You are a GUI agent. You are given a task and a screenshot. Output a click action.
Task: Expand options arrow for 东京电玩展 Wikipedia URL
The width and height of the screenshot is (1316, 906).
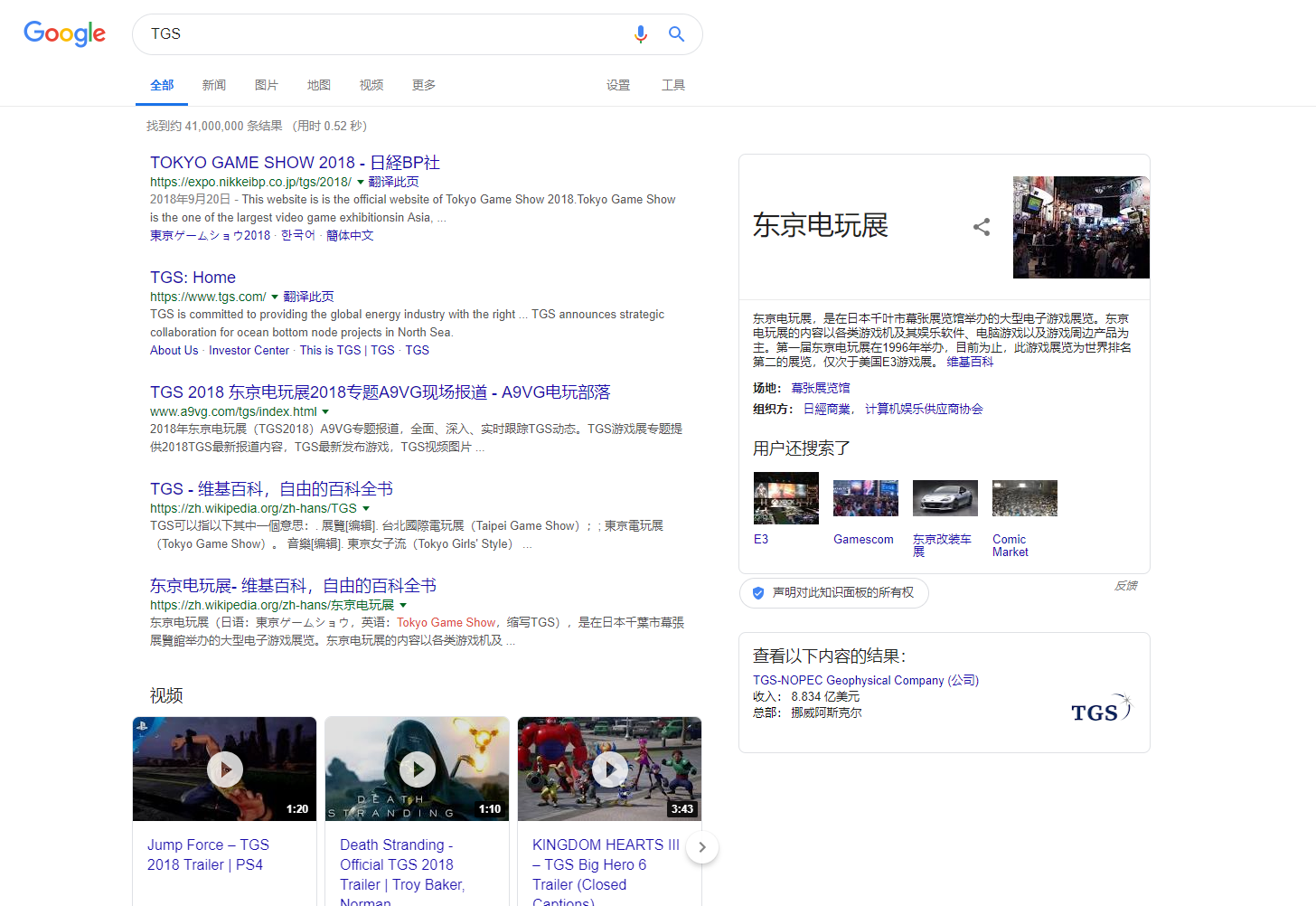(403, 606)
